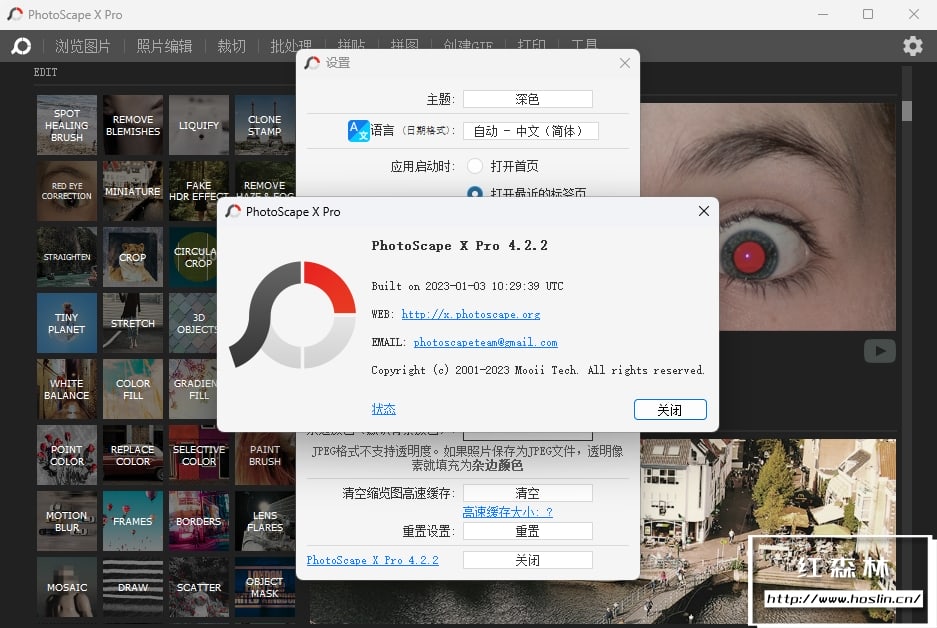
Task: Close the 设置 dialog with X
Action: click(624, 63)
